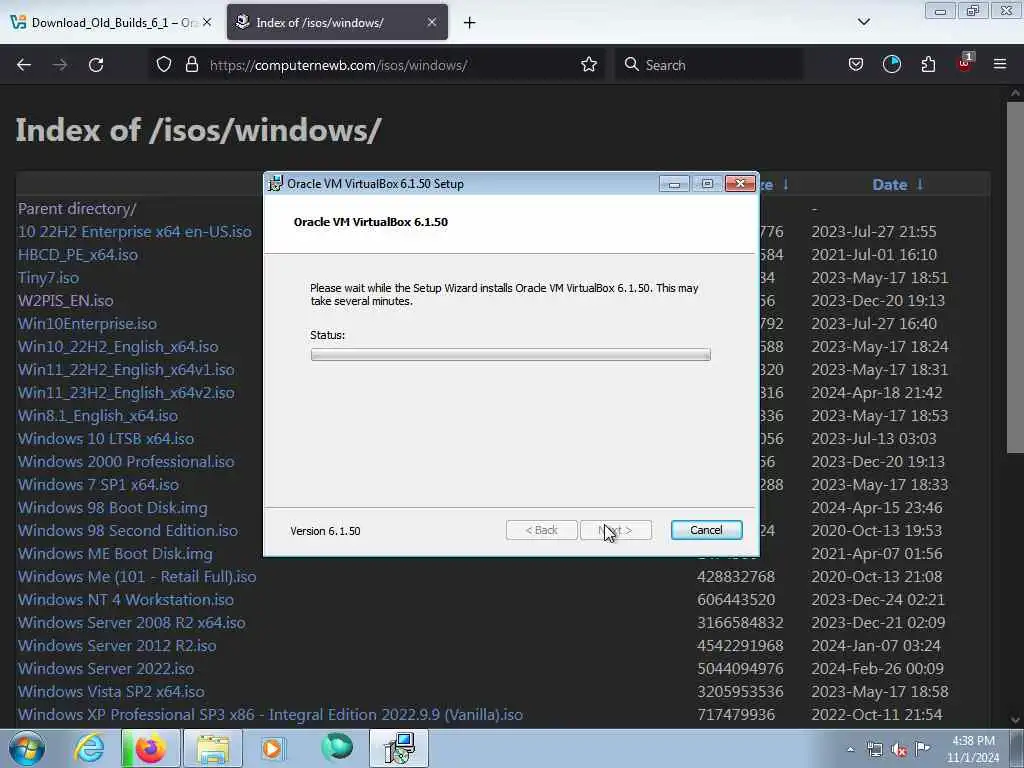The height and width of the screenshot is (768, 1024).
Task: Select VirtualBox Setup taskbar icon
Action: pos(399,748)
